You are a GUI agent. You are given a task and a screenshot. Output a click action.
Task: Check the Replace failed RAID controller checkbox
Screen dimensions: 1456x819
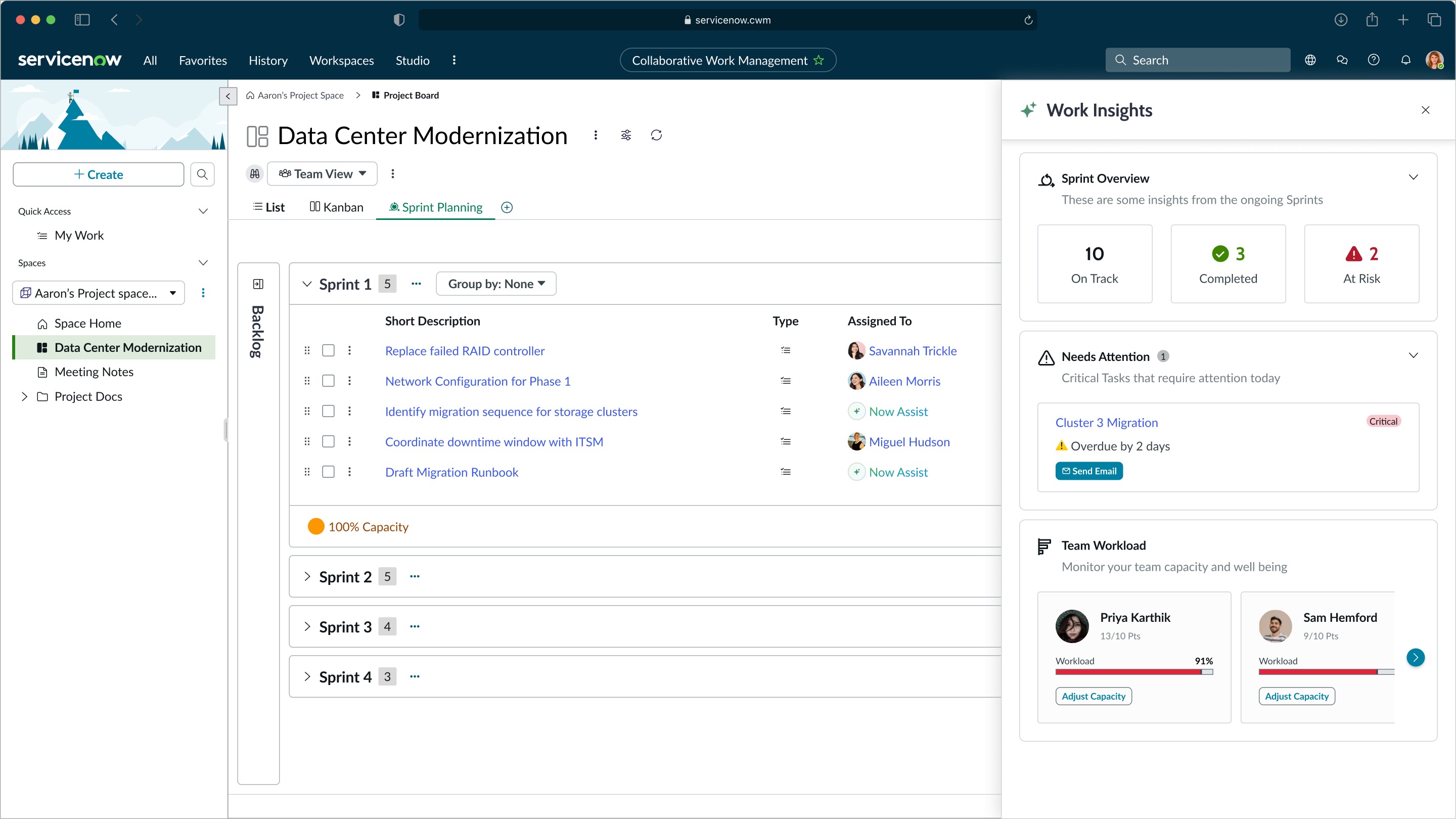(x=328, y=350)
